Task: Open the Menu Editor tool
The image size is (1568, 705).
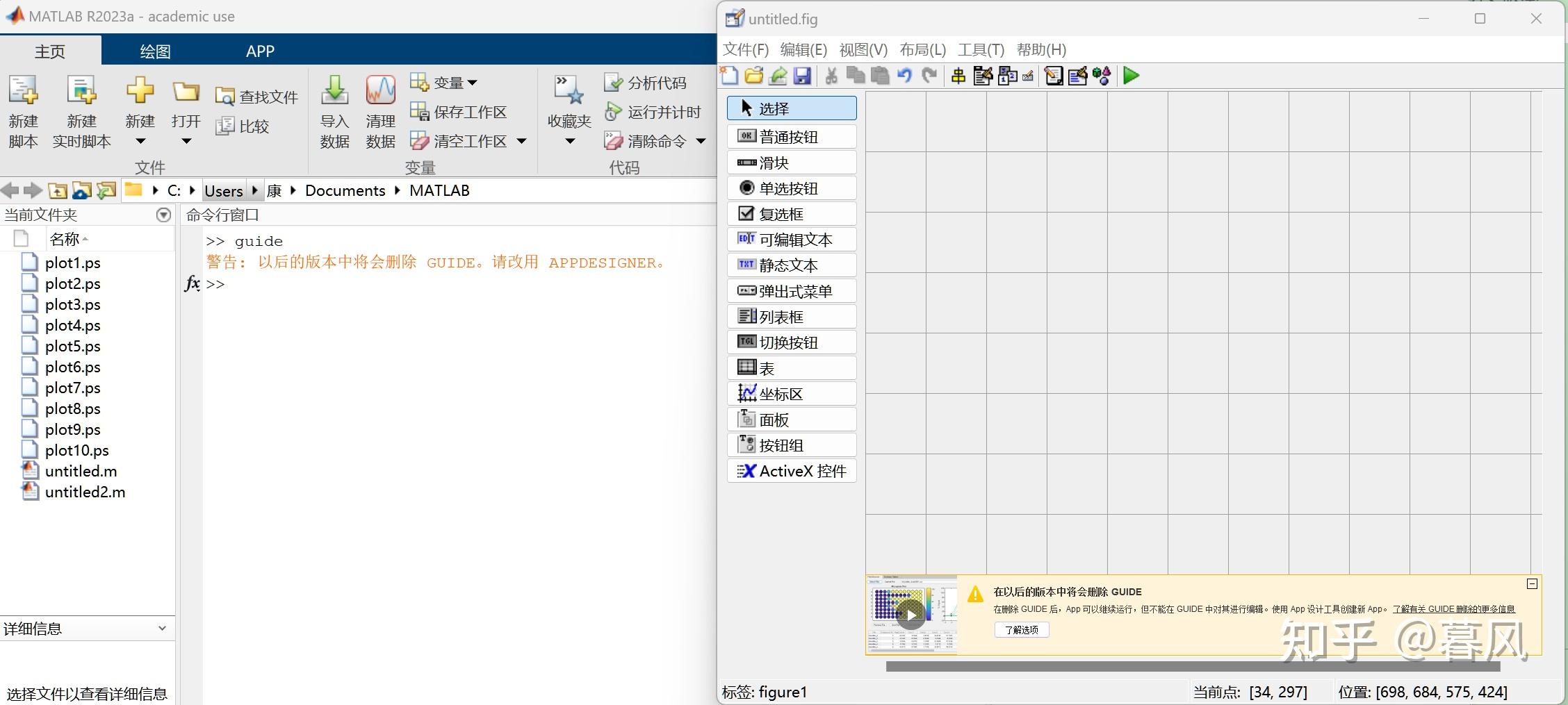Action: pyautogui.click(x=983, y=75)
